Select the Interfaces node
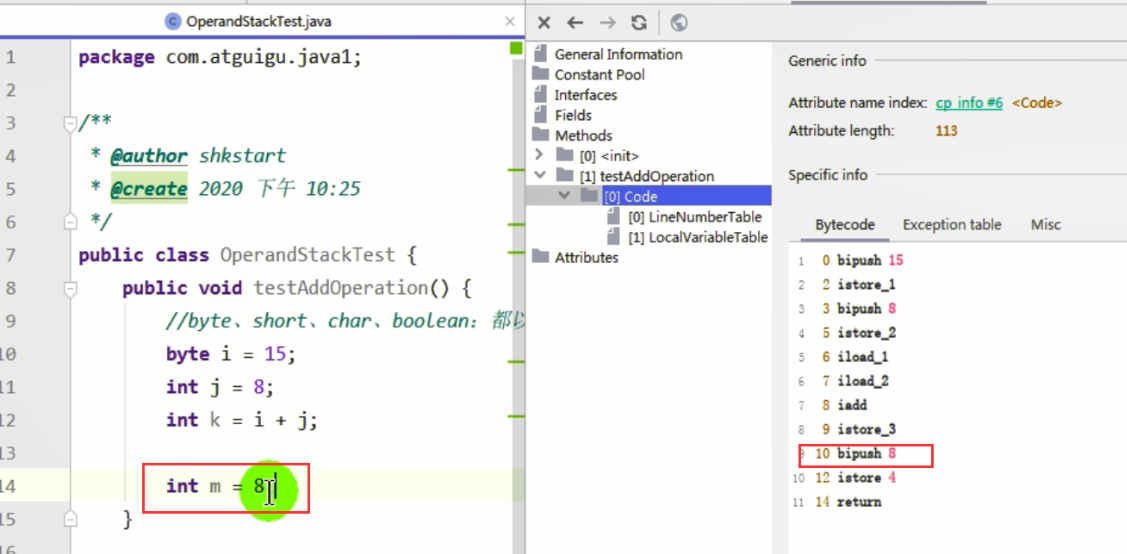 tap(586, 95)
